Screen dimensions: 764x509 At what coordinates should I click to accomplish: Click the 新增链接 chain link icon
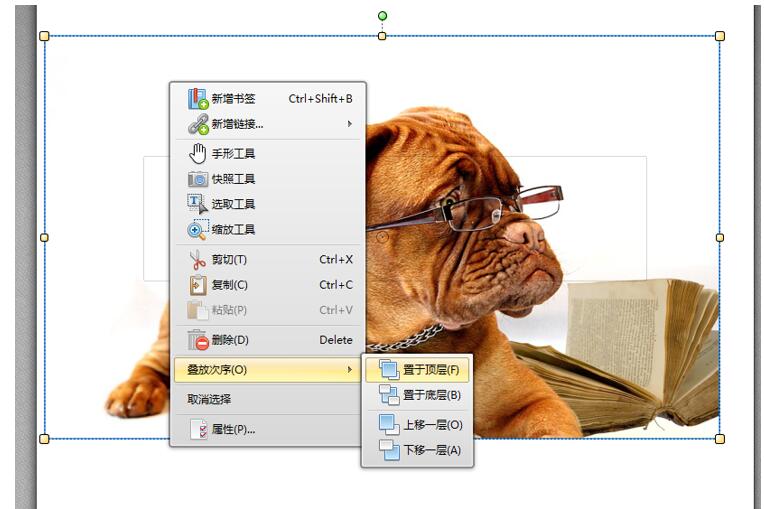click(x=198, y=124)
